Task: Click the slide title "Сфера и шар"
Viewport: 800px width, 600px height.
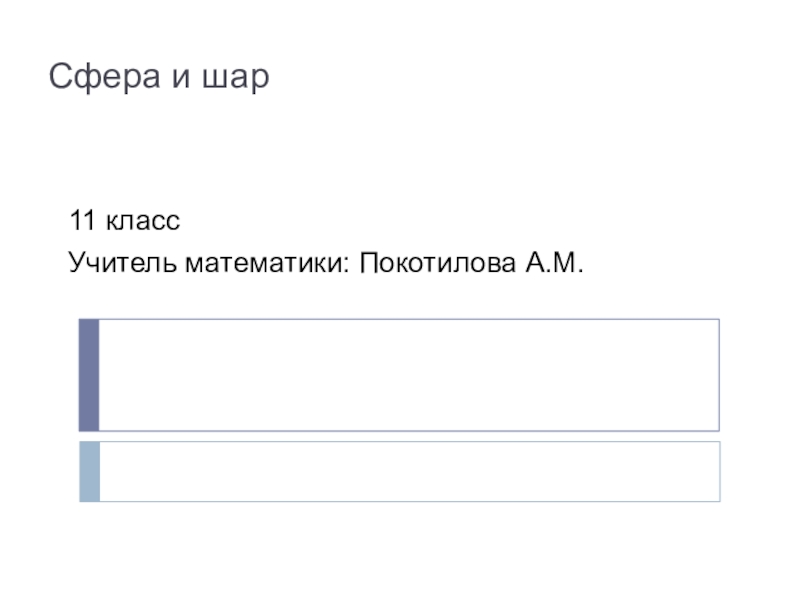Action: pos(160,77)
